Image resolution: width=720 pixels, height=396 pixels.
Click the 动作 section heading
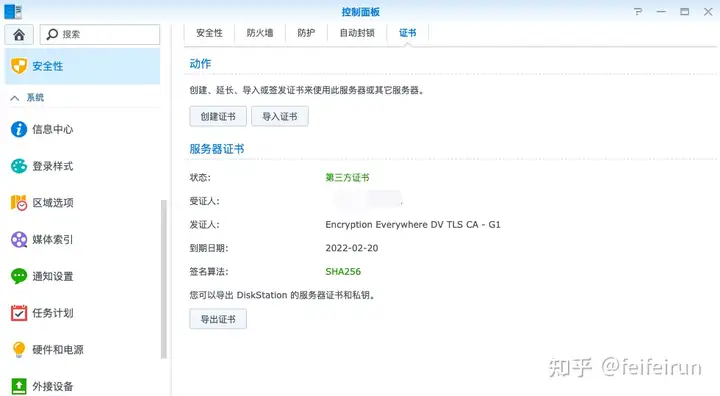(200, 64)
